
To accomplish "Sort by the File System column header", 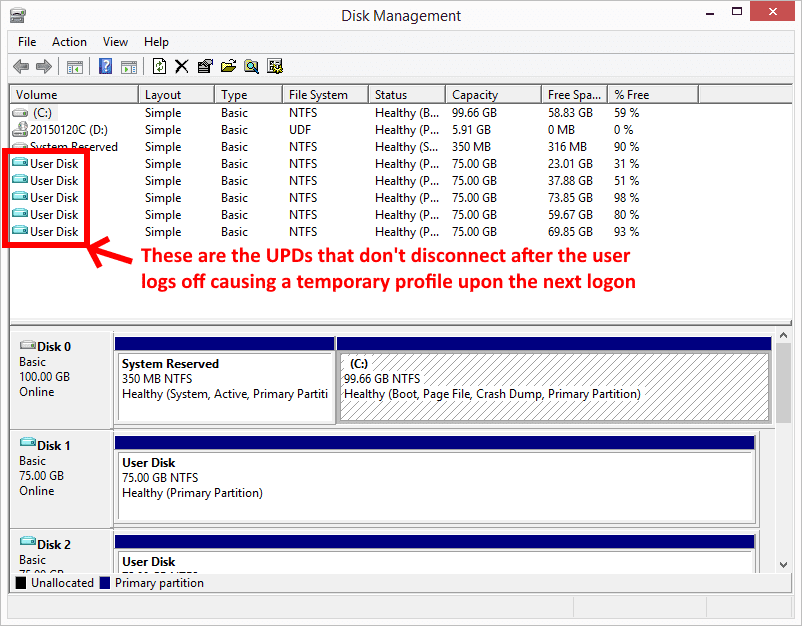I will pos(325,95).
